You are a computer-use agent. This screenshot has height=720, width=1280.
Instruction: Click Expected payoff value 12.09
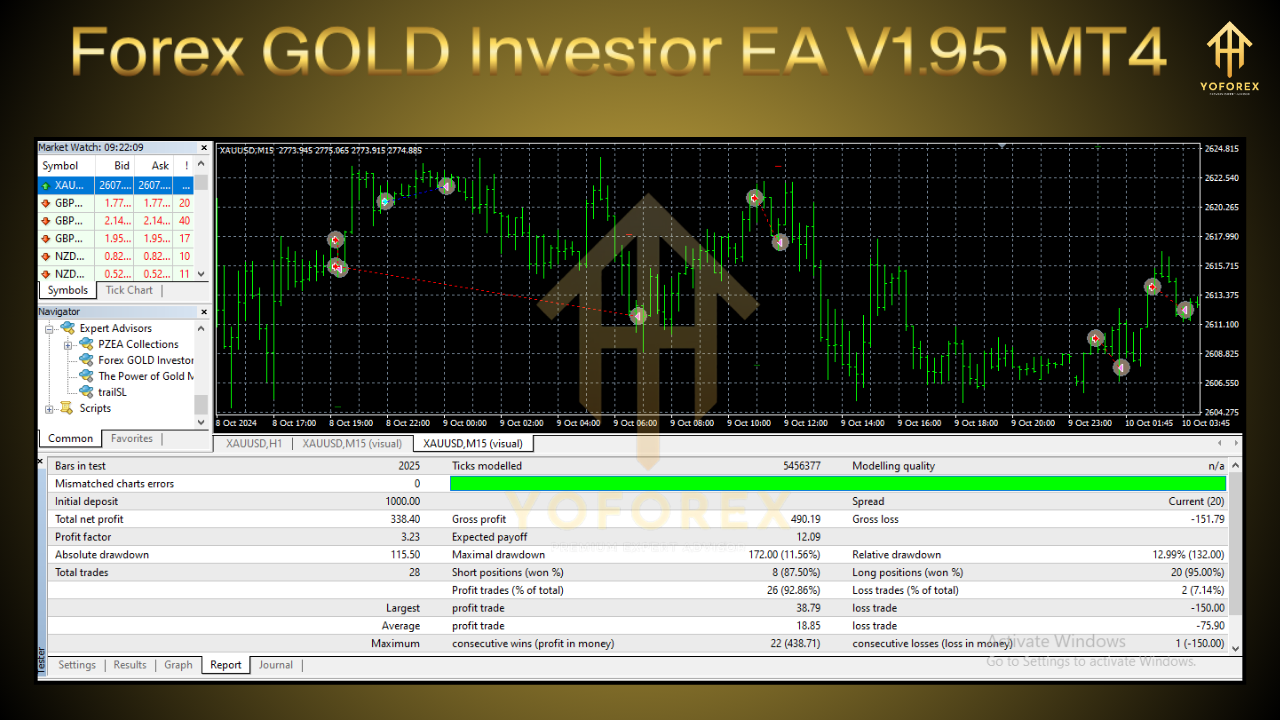click(808, 537)
